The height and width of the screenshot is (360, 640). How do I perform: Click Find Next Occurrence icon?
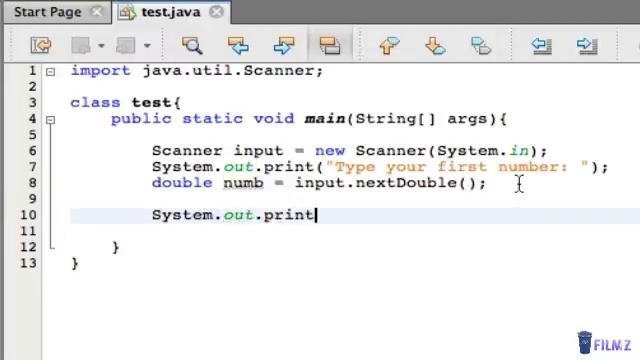284,45
